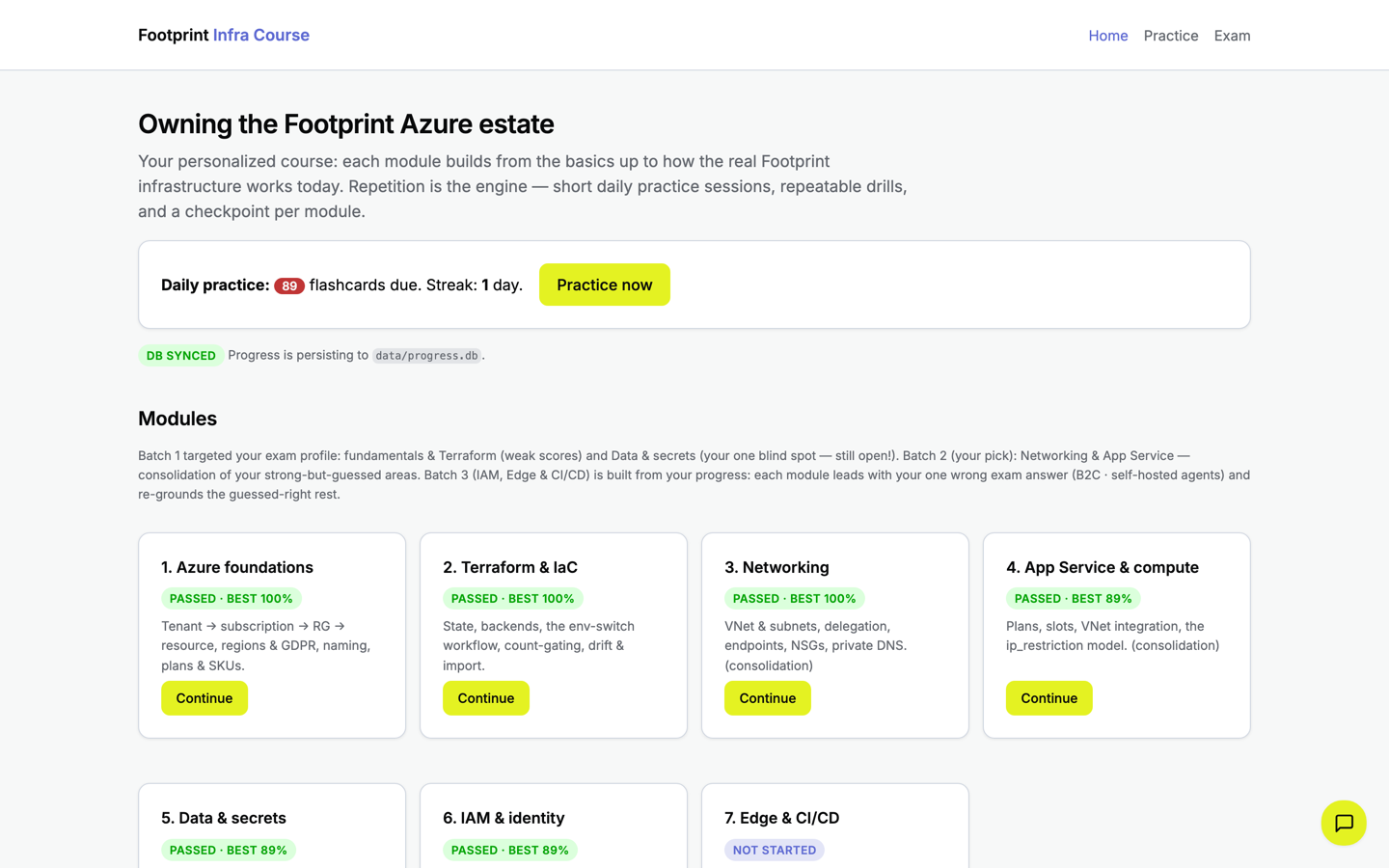Click the DB SYNCED status badge
The height and width of the screenshot is (868, 1389).
tap(181, 355)
